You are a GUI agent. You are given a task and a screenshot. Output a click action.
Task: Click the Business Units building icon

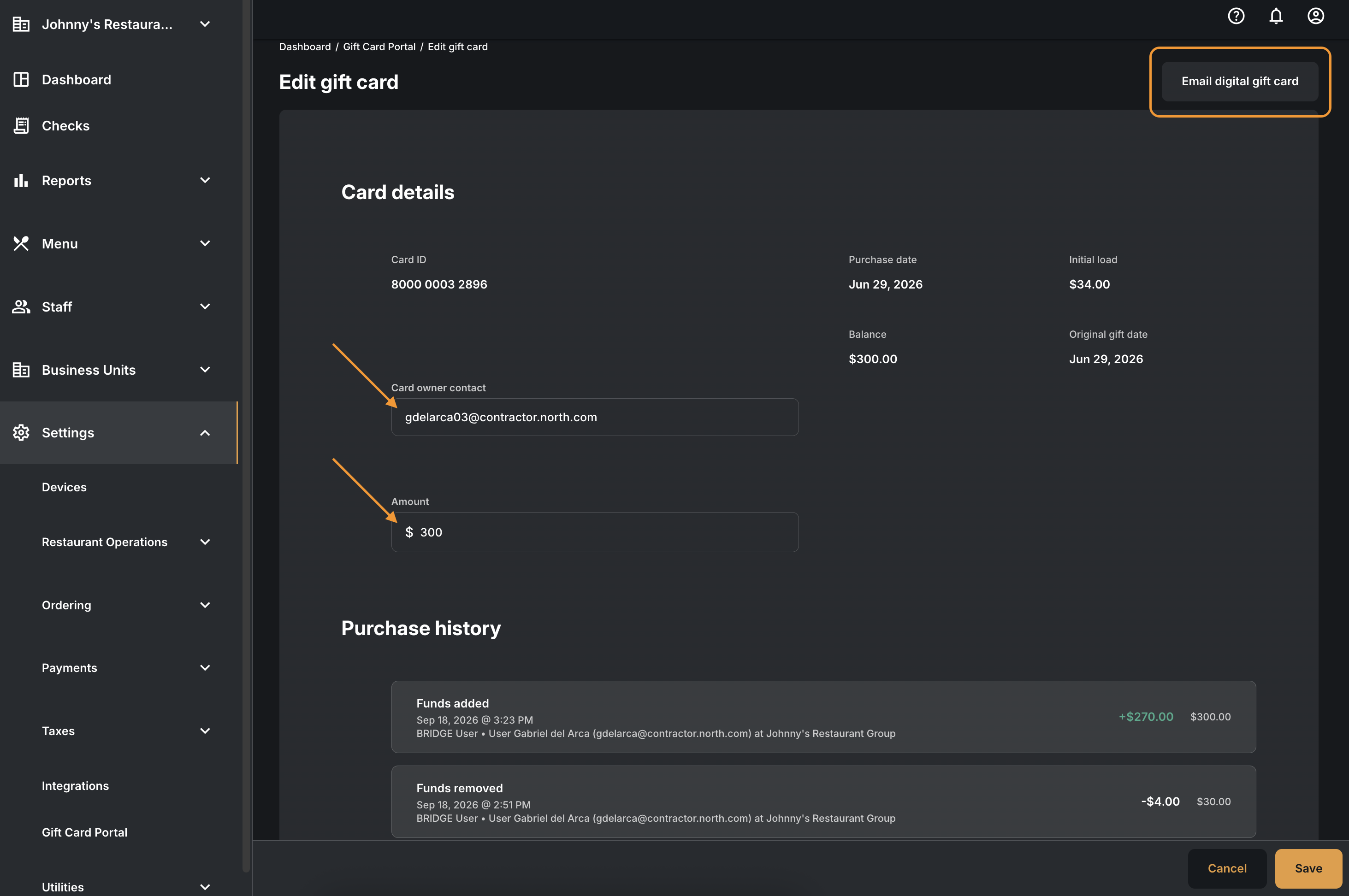tap(21, 370)
